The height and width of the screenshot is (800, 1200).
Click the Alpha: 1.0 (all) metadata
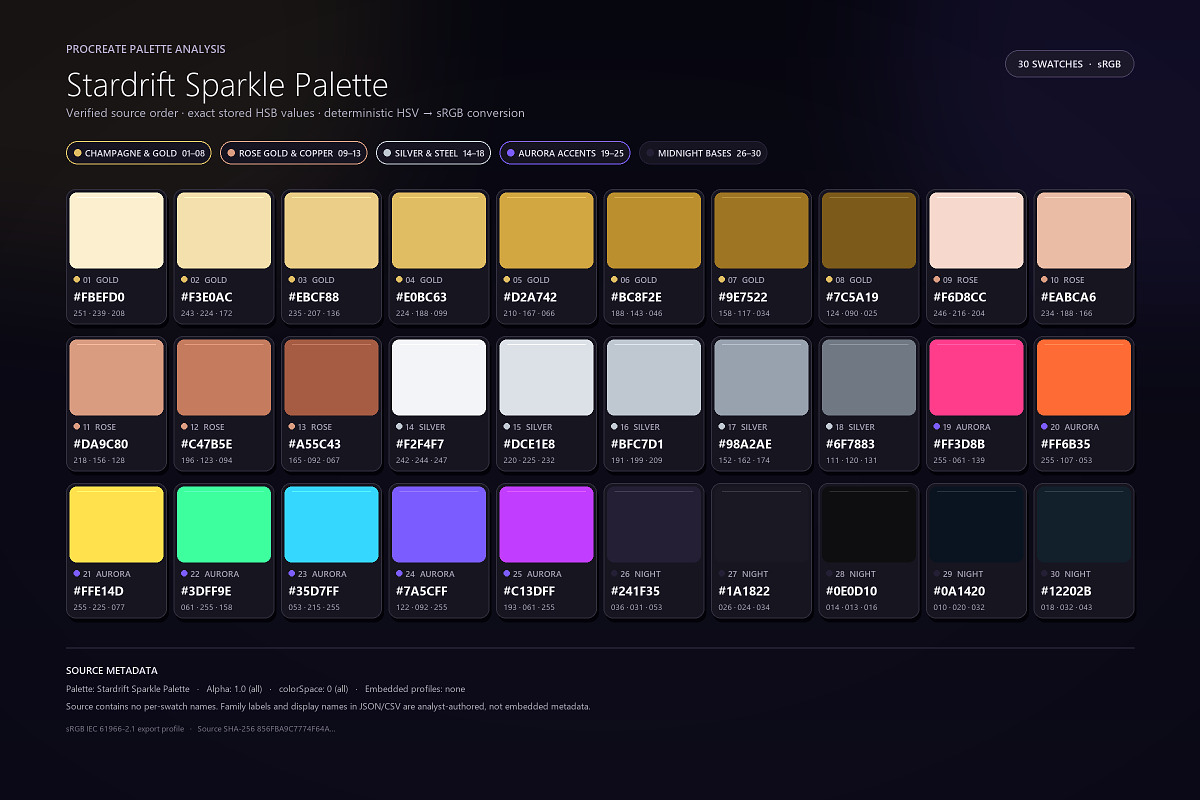click(x=235, y=689)
